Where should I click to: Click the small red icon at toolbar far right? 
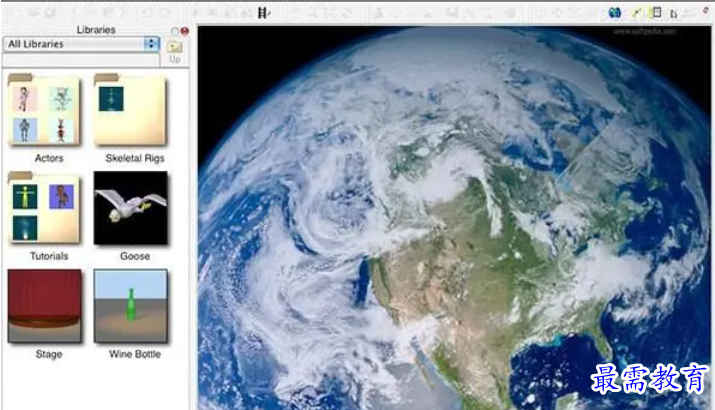pos(705,10)
